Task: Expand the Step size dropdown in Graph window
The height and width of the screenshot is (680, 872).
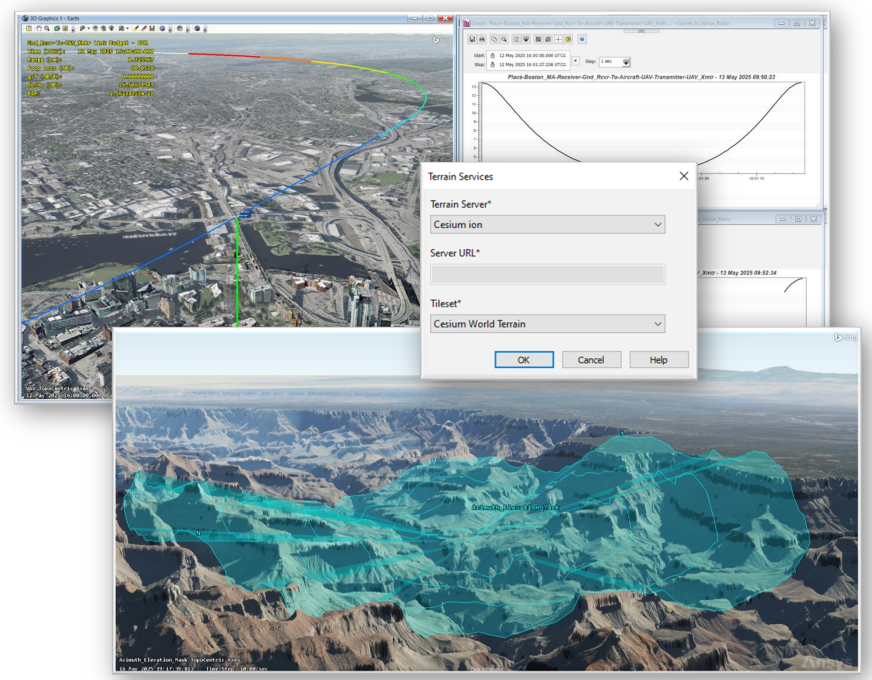Action: click(626, 62)
